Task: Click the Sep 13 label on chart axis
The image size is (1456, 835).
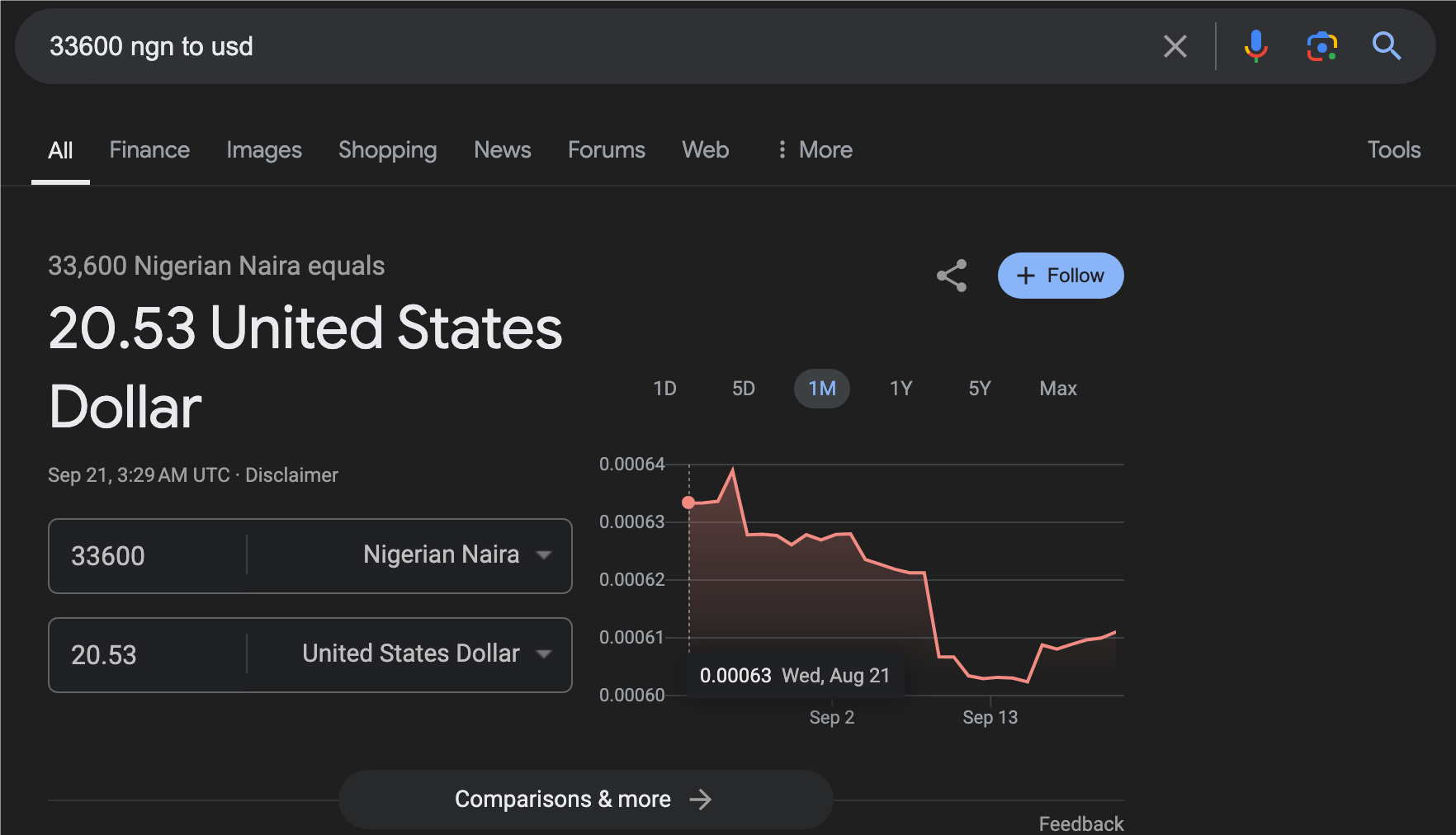Action: tap(990, 718)
